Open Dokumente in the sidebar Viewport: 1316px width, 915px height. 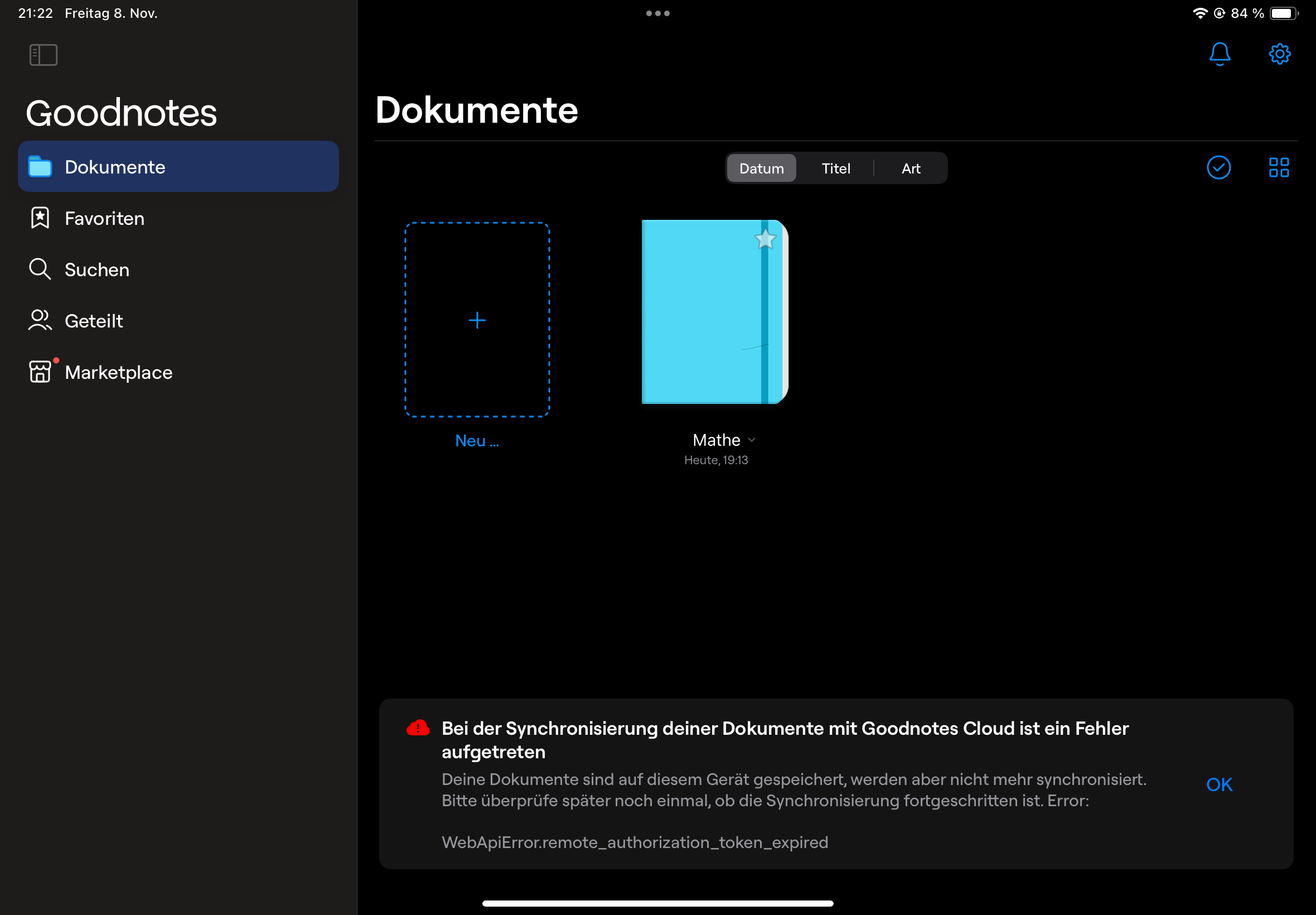tap(178, 167)
